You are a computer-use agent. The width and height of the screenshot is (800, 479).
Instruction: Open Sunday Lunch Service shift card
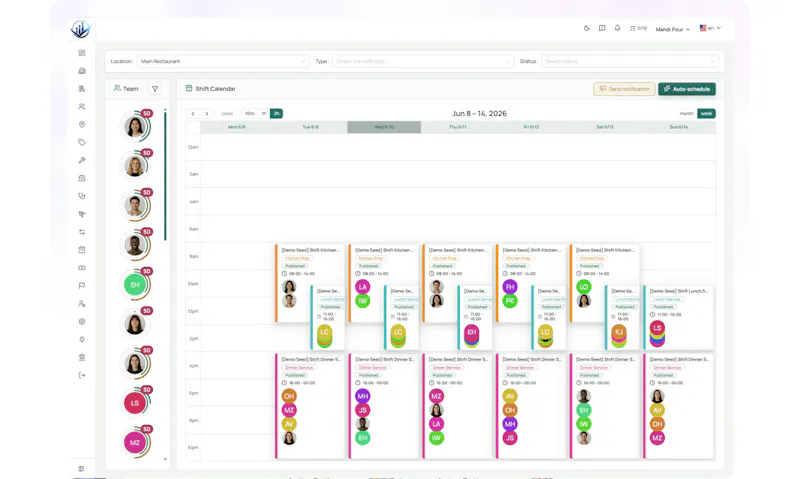(679, 317)
